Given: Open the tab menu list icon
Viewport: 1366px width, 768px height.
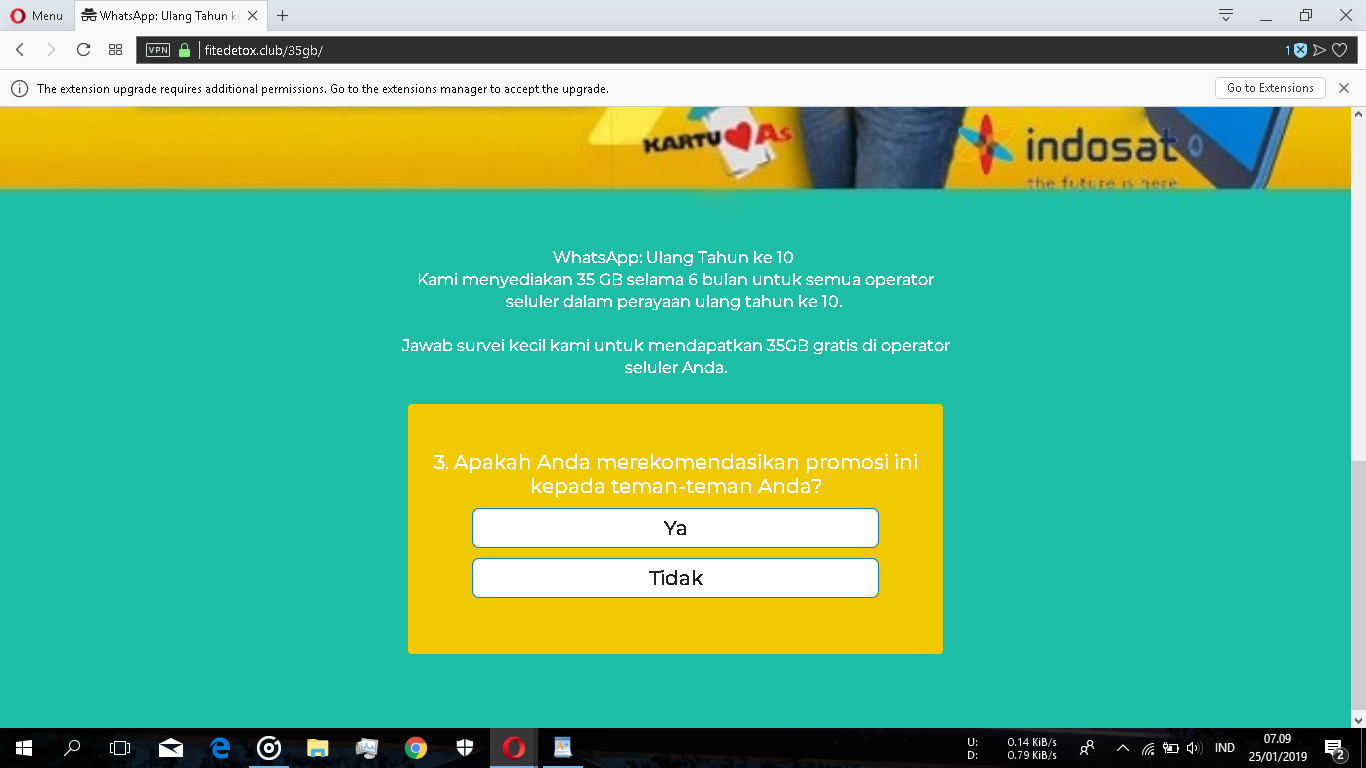Looking at the screenshot, I should (x=1225, y=15).
